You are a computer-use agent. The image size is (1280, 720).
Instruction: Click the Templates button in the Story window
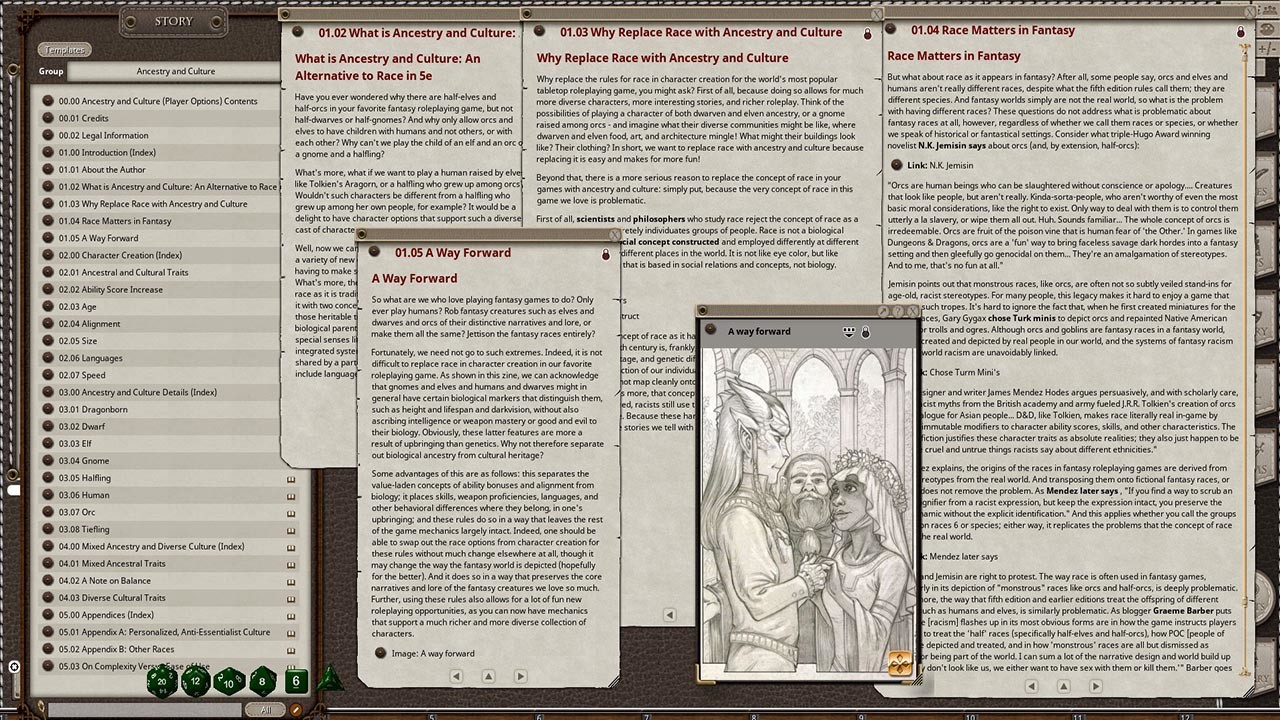tap(65, 49)
